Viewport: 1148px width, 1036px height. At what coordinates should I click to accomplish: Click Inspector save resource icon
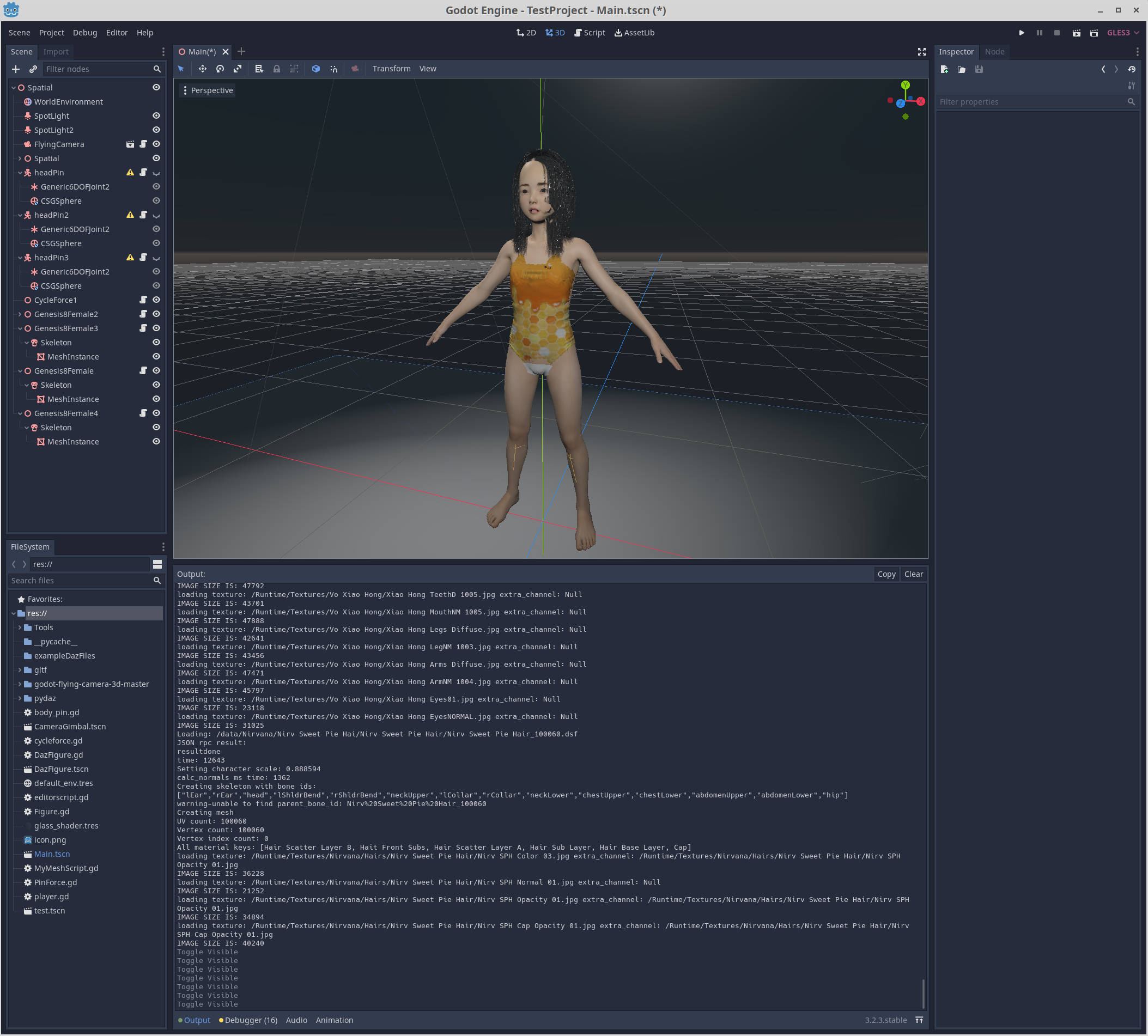click(x=979, y=69)
